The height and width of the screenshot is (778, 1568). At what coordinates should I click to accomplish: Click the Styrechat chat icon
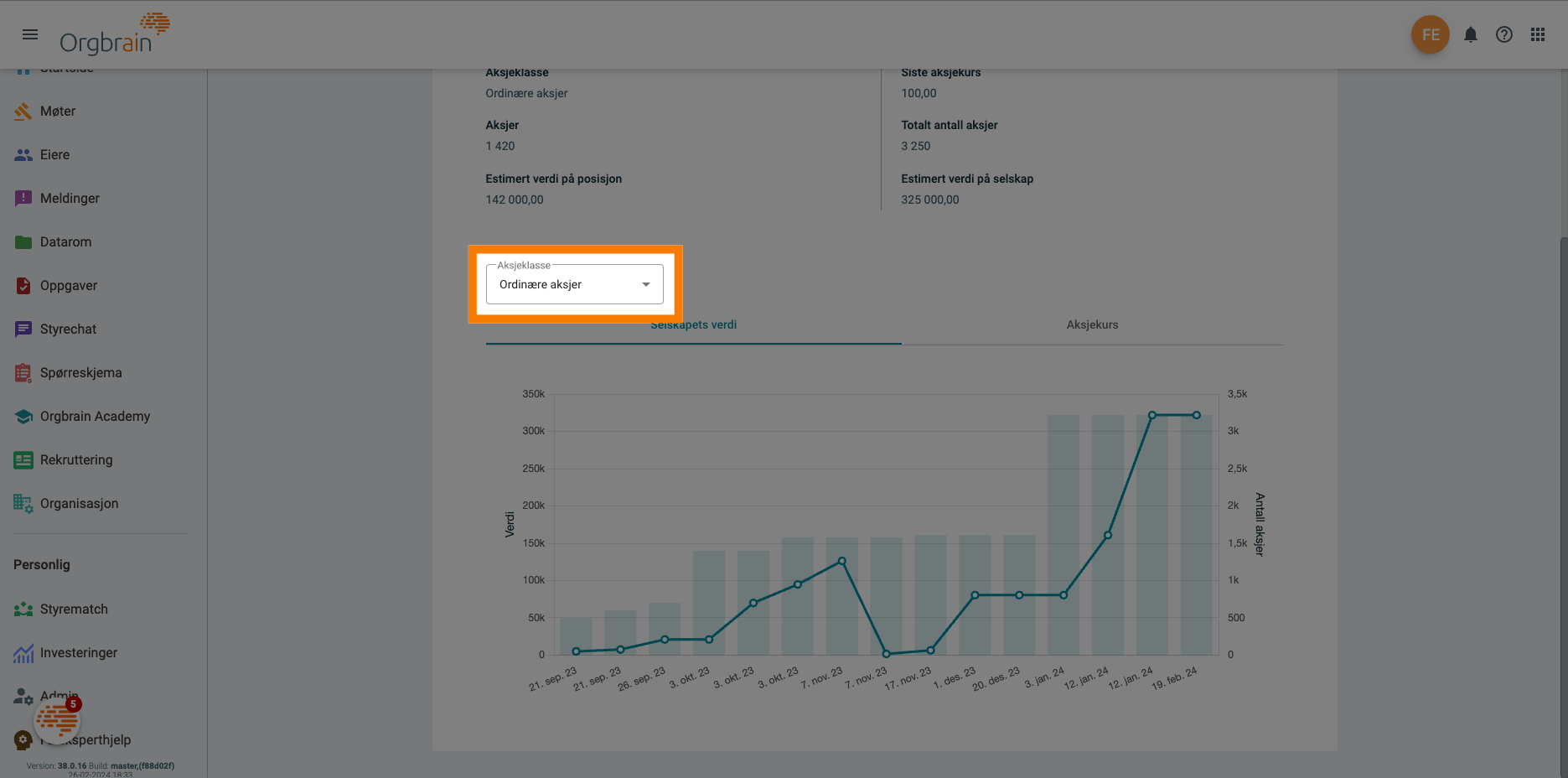click(23, 329)
